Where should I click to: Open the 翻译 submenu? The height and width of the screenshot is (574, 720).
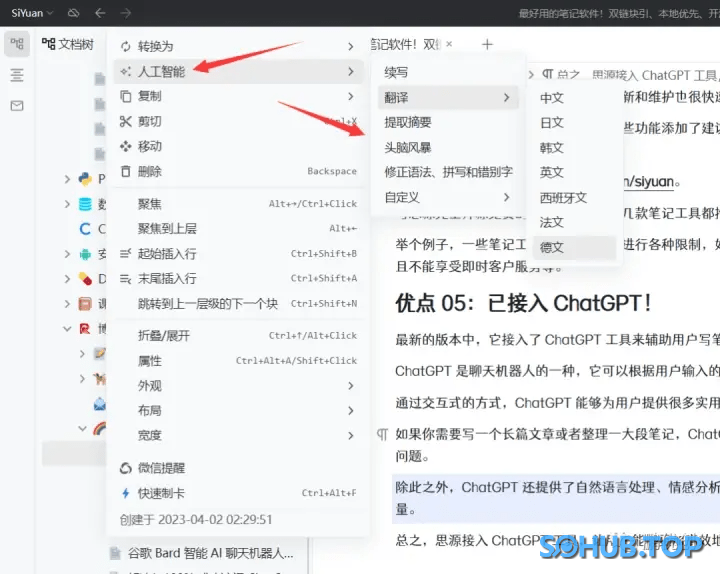pyautogui.click(x=448, y=97)
